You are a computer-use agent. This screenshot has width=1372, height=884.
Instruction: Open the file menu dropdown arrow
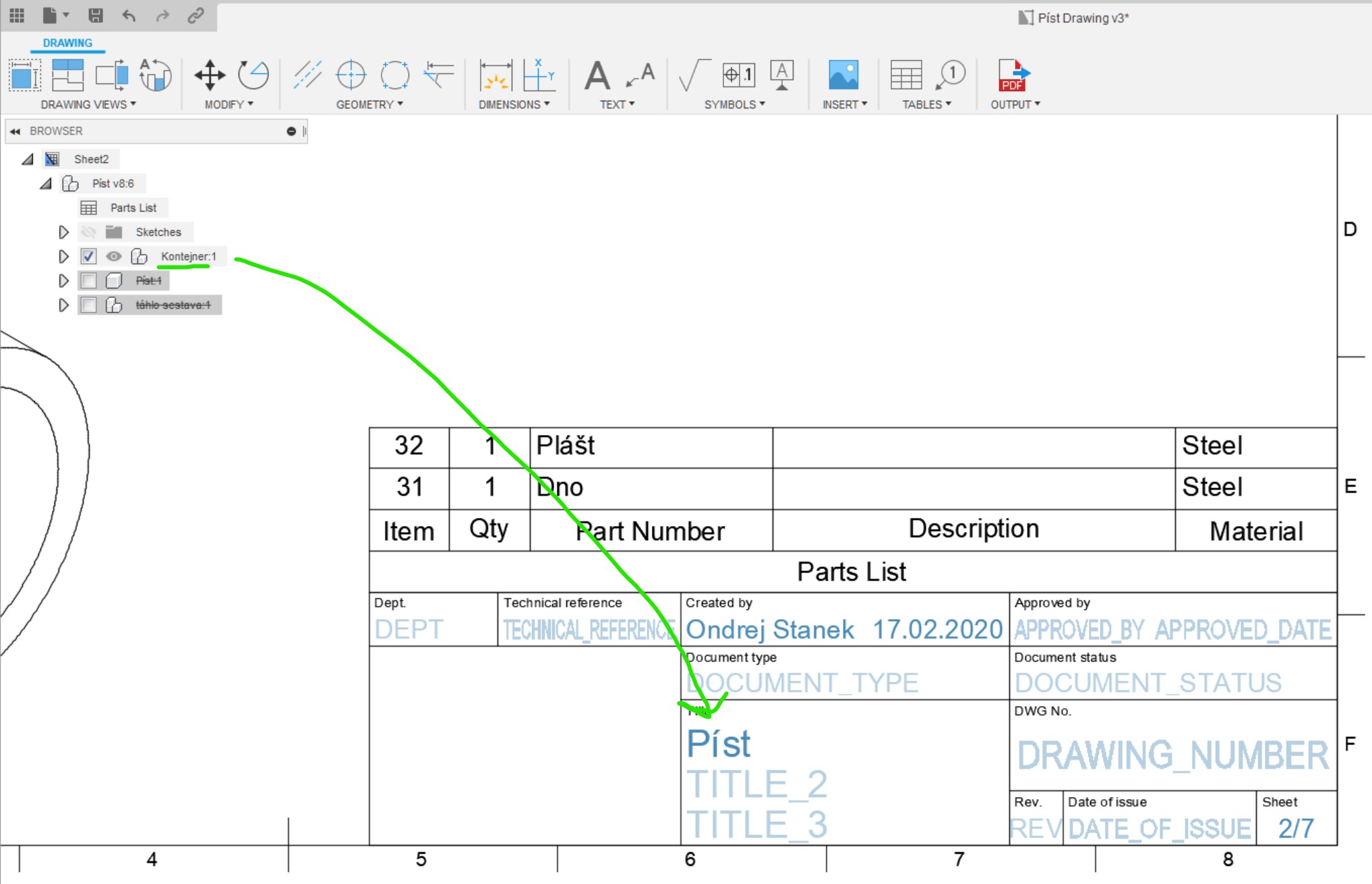(x=66, y=16)
